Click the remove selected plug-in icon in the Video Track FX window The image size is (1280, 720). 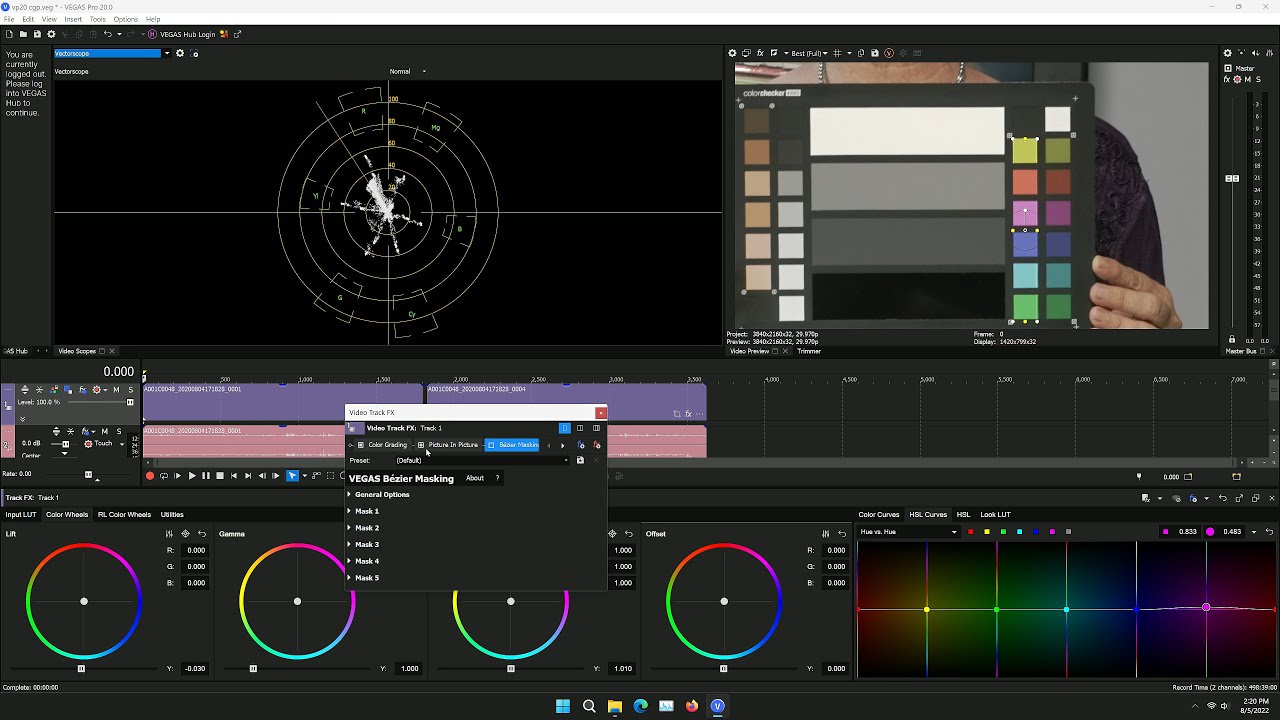click(597, 445)
